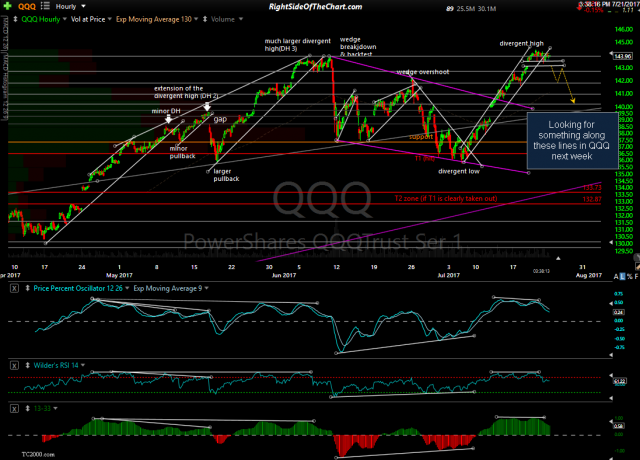640x460 pixels.
Task: Click the move arrows beside Price Percent Oscillator
Action: pos(27,288)
